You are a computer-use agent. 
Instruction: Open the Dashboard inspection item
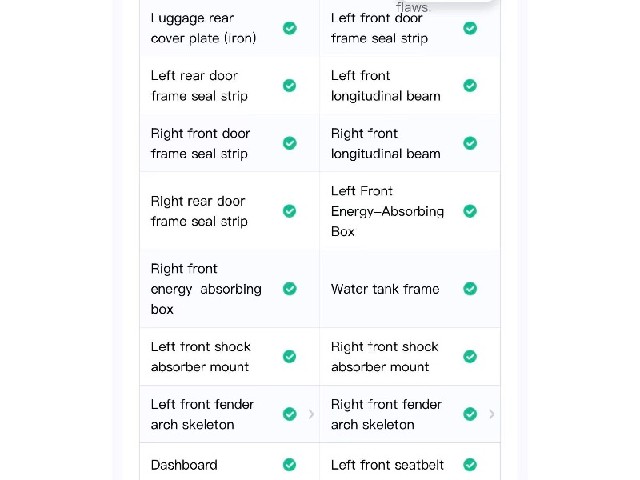click(229, 462)
